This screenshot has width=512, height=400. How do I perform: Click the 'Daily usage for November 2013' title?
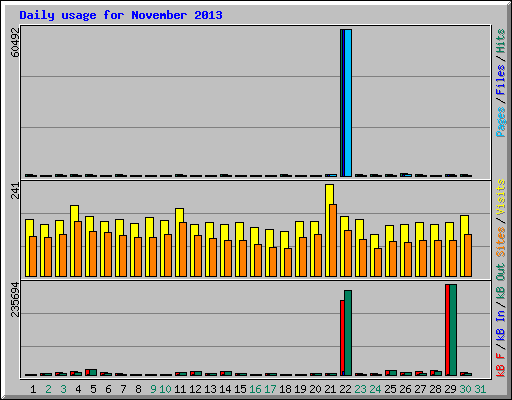tap(121, 15)
